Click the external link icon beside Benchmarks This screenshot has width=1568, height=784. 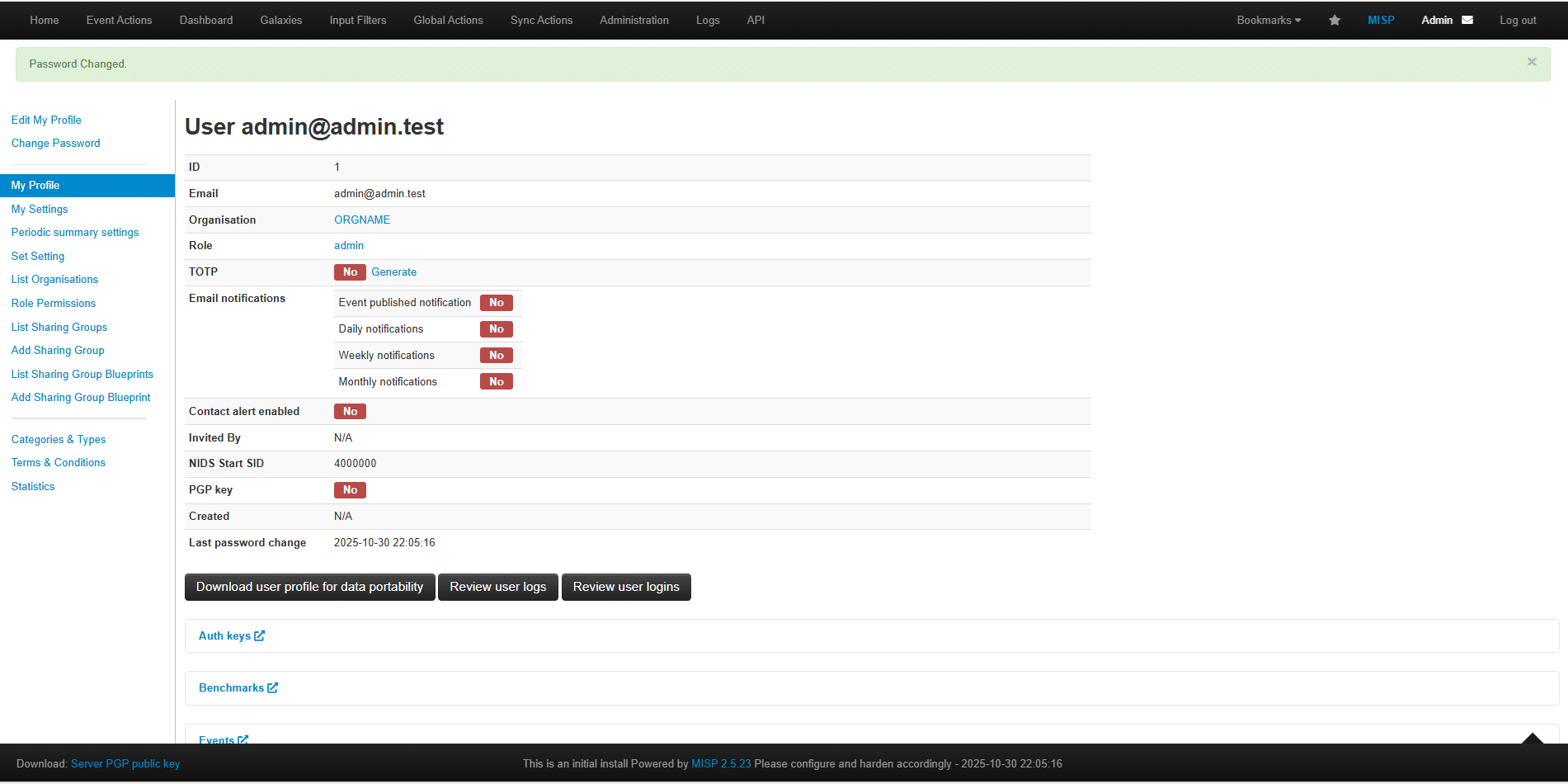point(273,687)
